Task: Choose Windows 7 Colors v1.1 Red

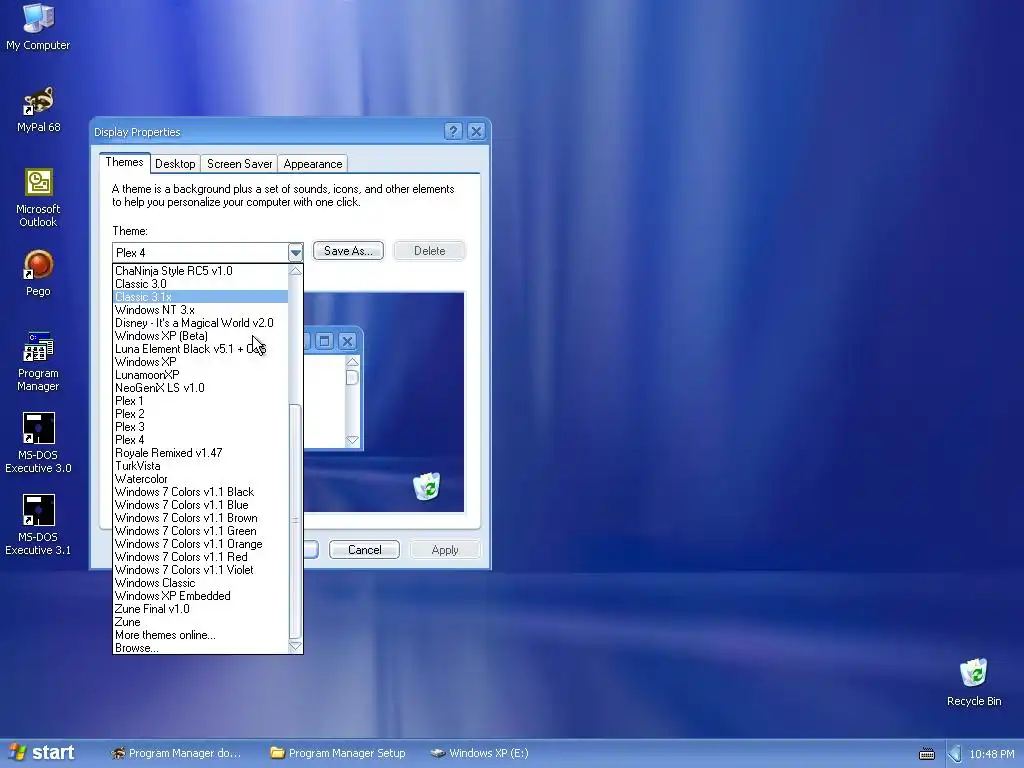Action: pyautogui.click(x=200, y=557)
